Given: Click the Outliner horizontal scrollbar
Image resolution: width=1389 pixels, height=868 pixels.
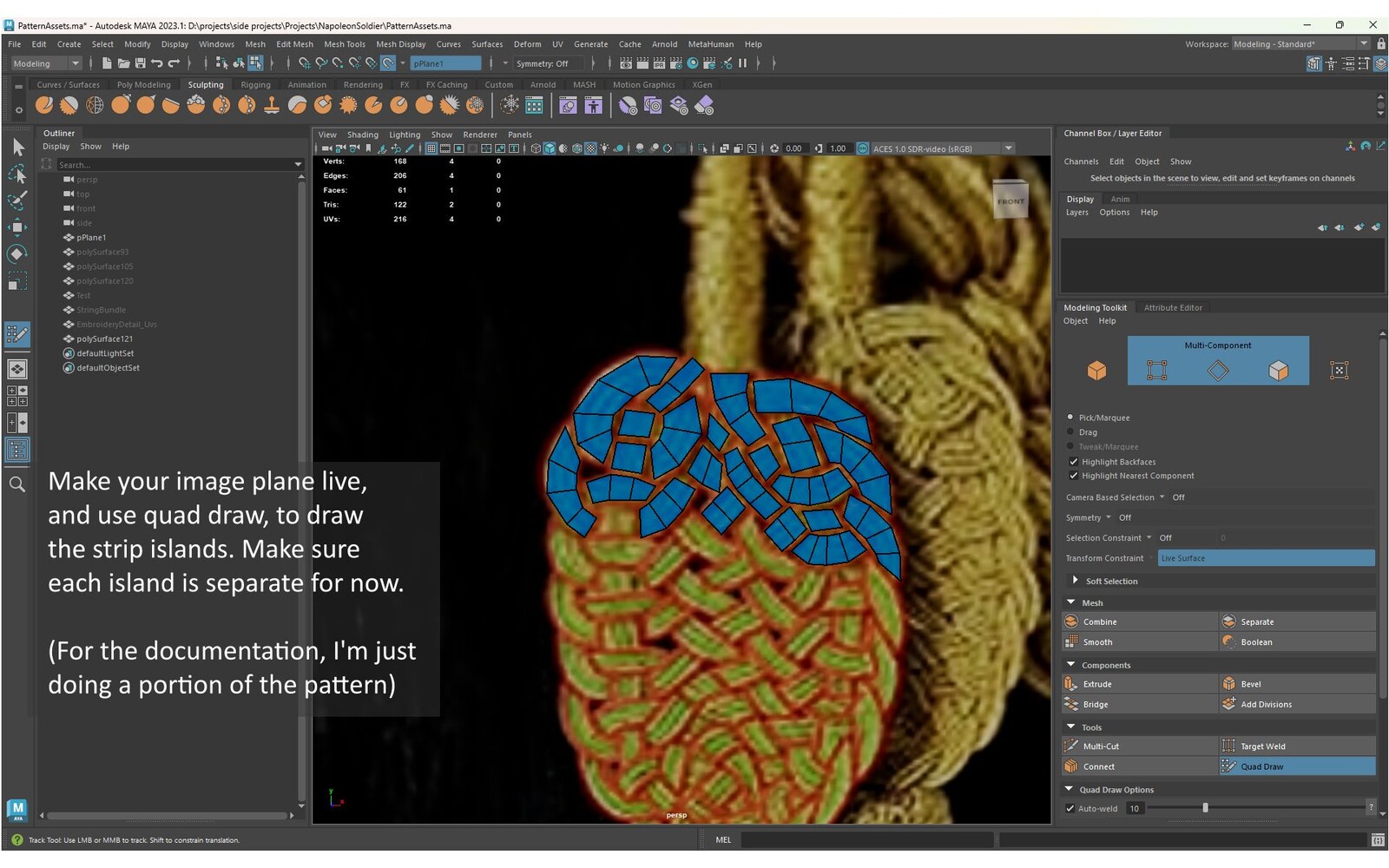Looking at the screenshot, I should pos(166,816).
